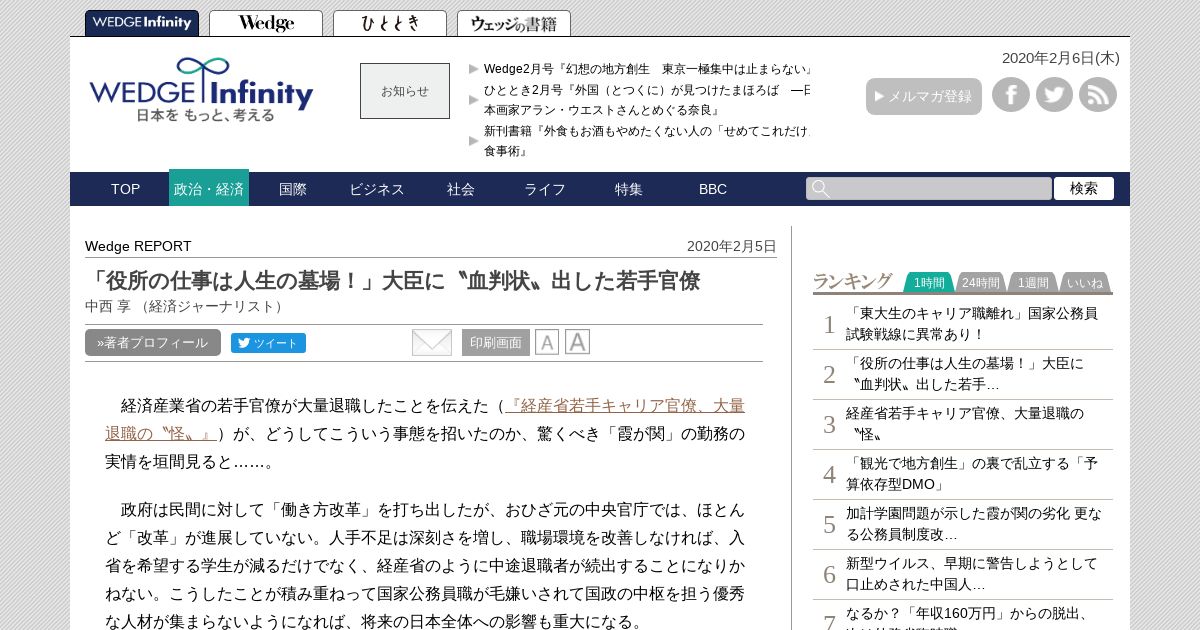This screenshot has height=630, width=1200.
Task: Focus the site search input field
Action: pos(929,189)
